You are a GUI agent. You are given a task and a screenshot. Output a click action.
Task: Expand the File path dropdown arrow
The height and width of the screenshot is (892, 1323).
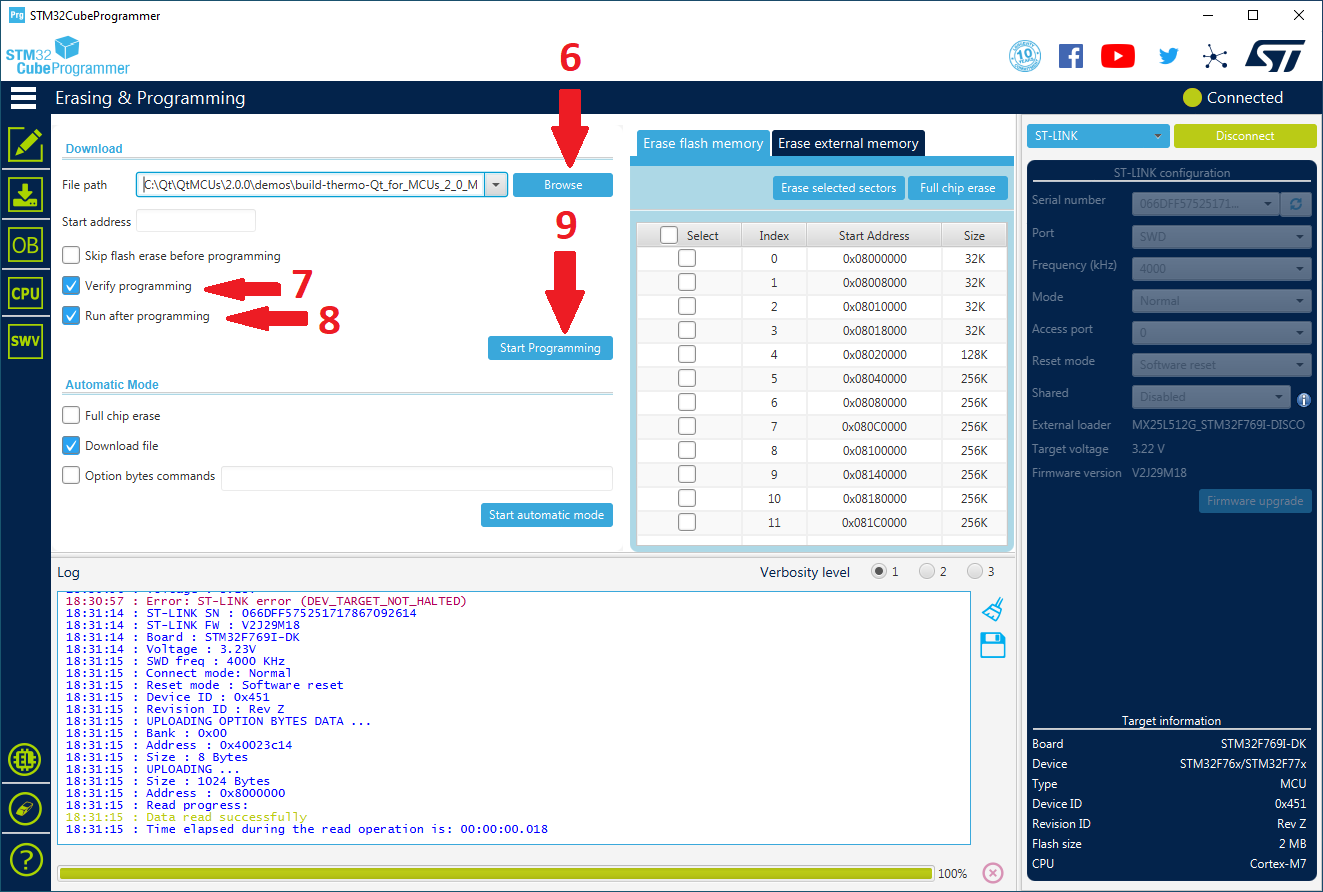pos(496,185)
